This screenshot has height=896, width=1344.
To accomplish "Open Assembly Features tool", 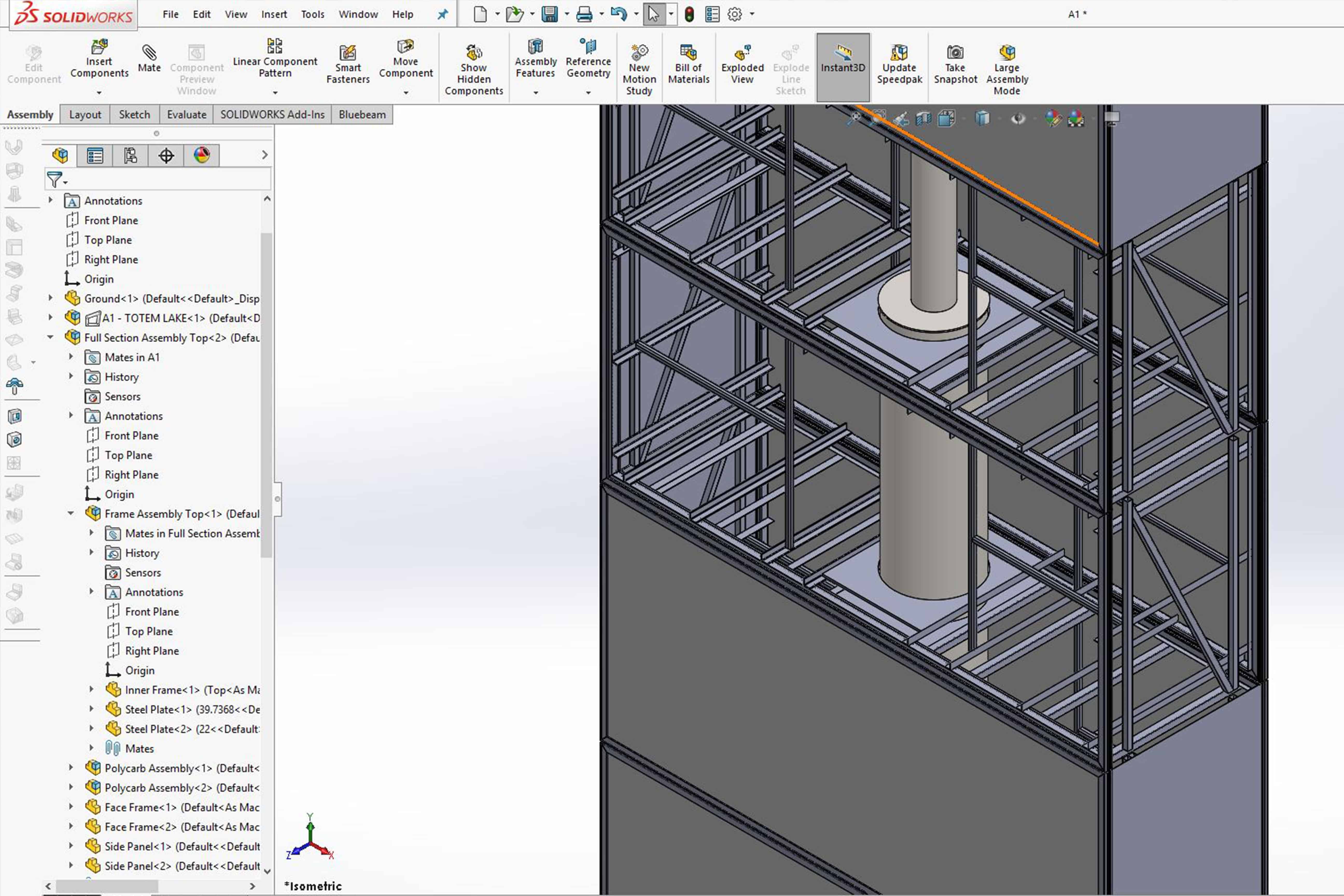I will (x=535, y=59).
